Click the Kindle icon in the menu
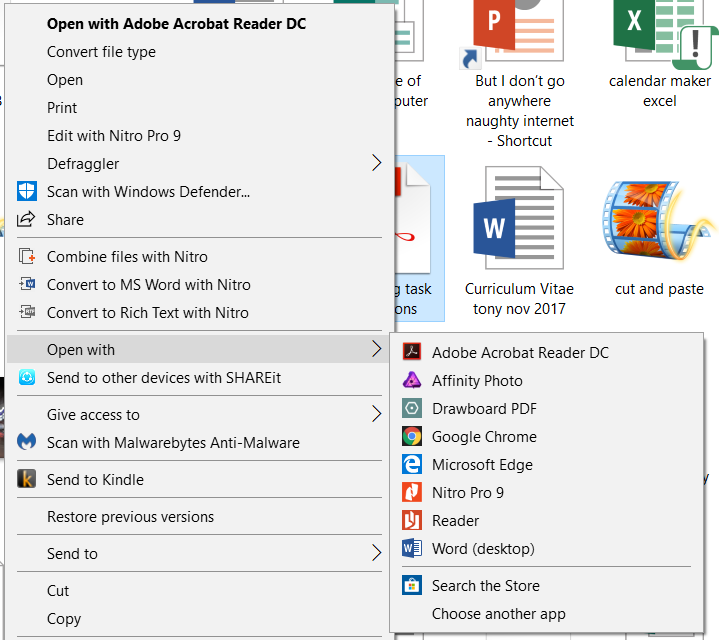 [x=27, y=479]
